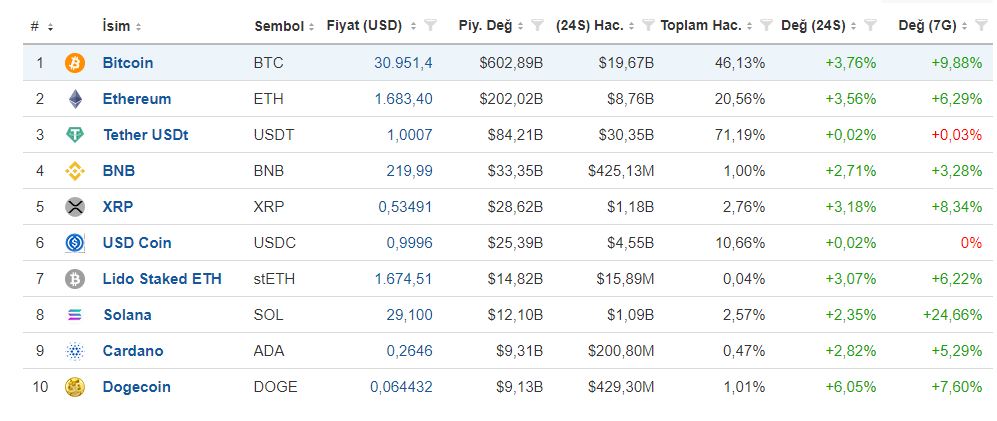Sort by rank number column header
The height and width of the screenshot is (421, 997).
pos(42,26)
